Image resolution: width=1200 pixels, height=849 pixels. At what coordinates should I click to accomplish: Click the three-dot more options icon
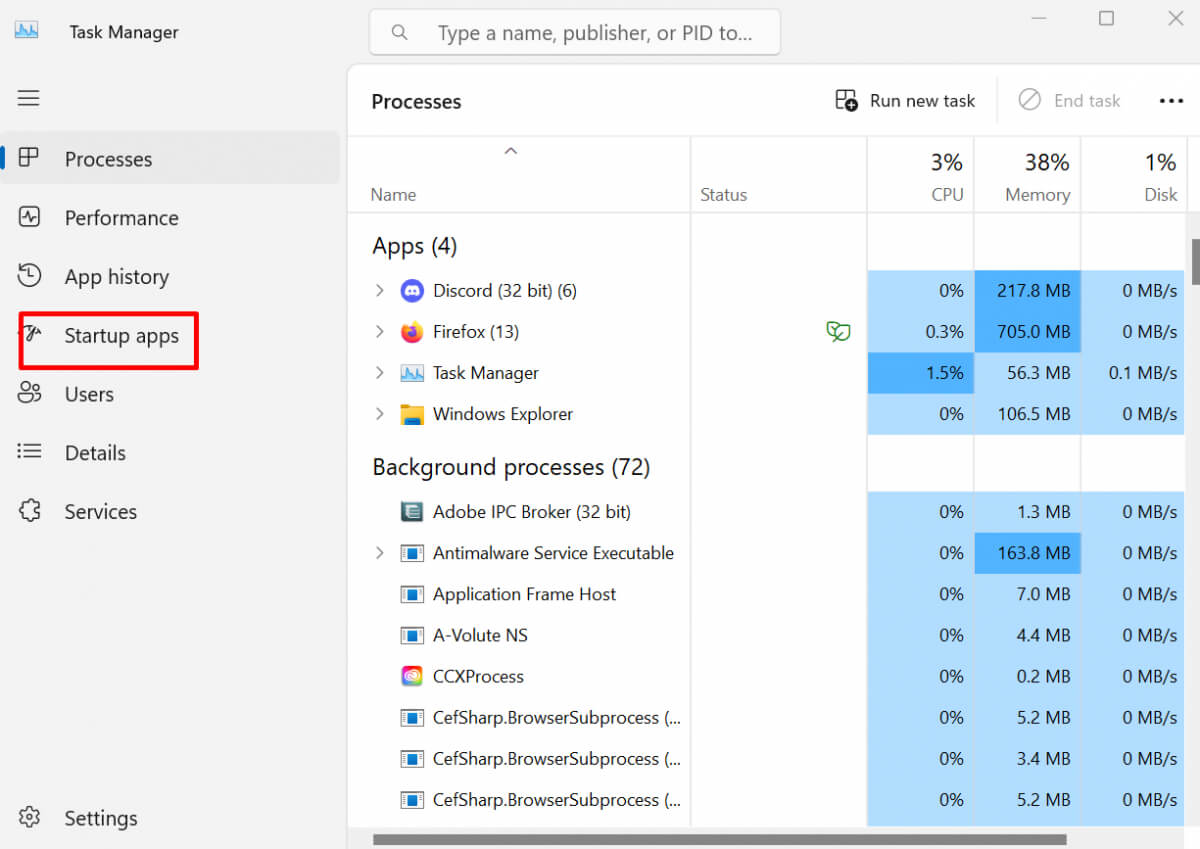pyautogui.click(x=1171, y=101)
